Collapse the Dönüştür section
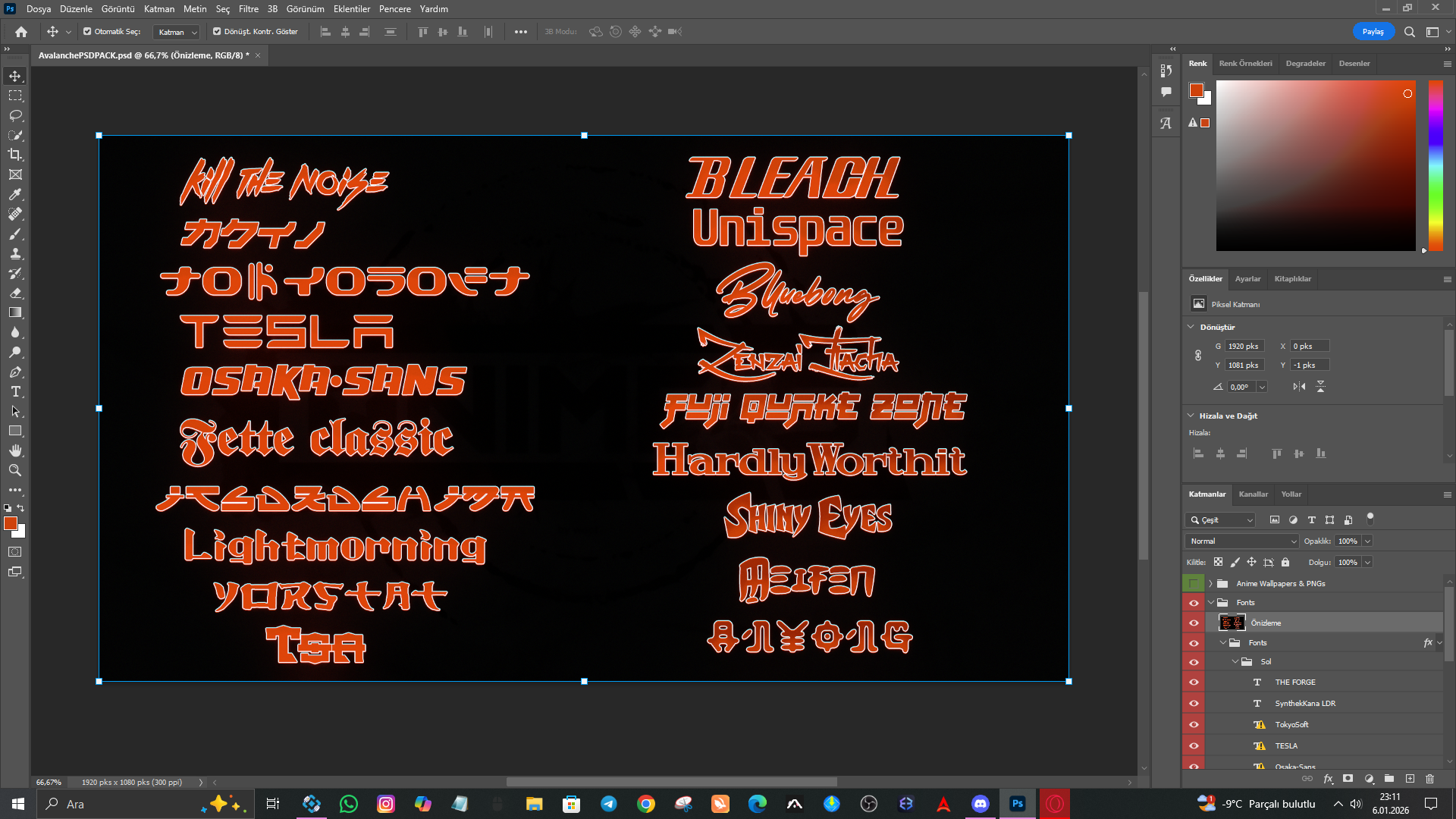The image size is (1456, 819). coord(1191,328)
